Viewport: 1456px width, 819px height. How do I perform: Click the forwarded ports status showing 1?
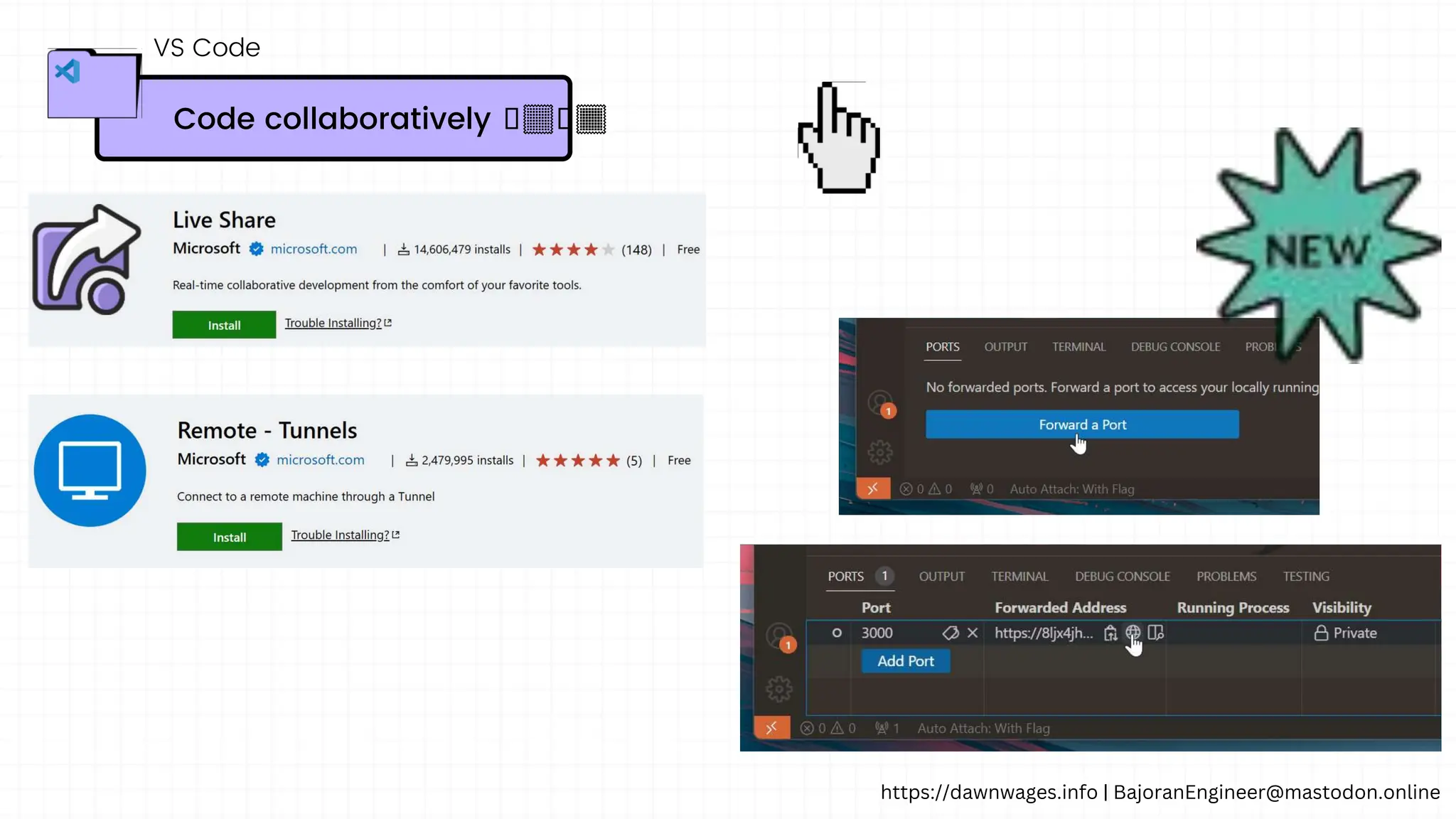pyautogui.click(x=887, y=728)
